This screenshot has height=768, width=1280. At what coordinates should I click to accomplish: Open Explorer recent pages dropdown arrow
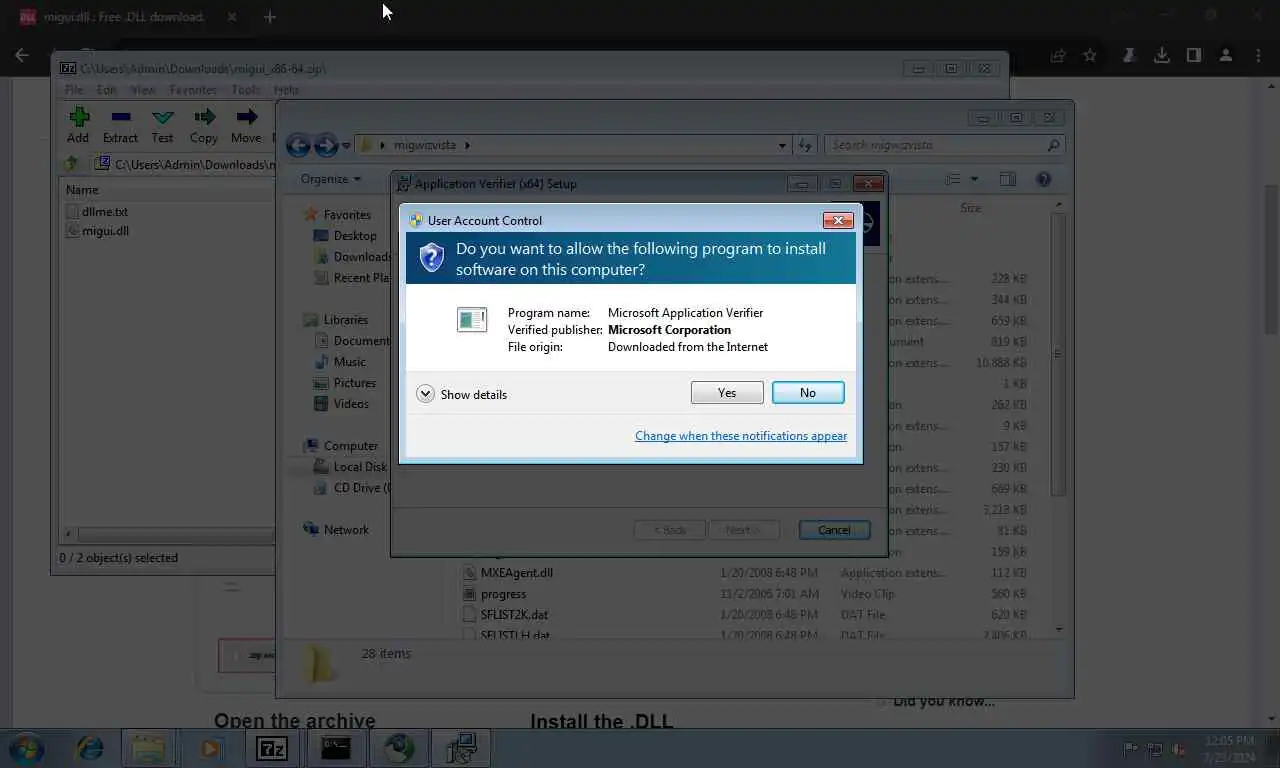[x=346, y=145]
